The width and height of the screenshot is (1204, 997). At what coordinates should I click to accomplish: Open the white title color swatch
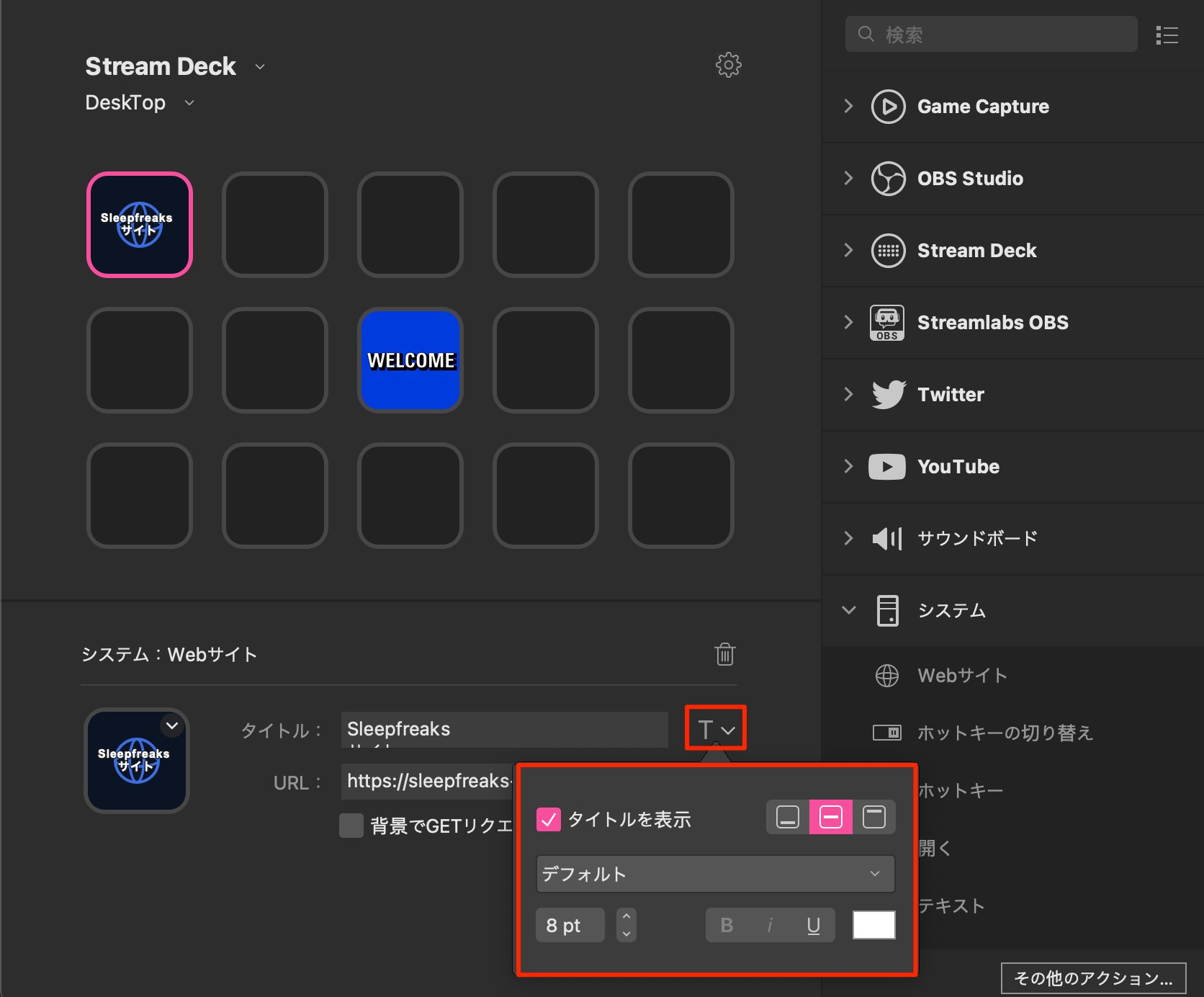click(873, 925)
